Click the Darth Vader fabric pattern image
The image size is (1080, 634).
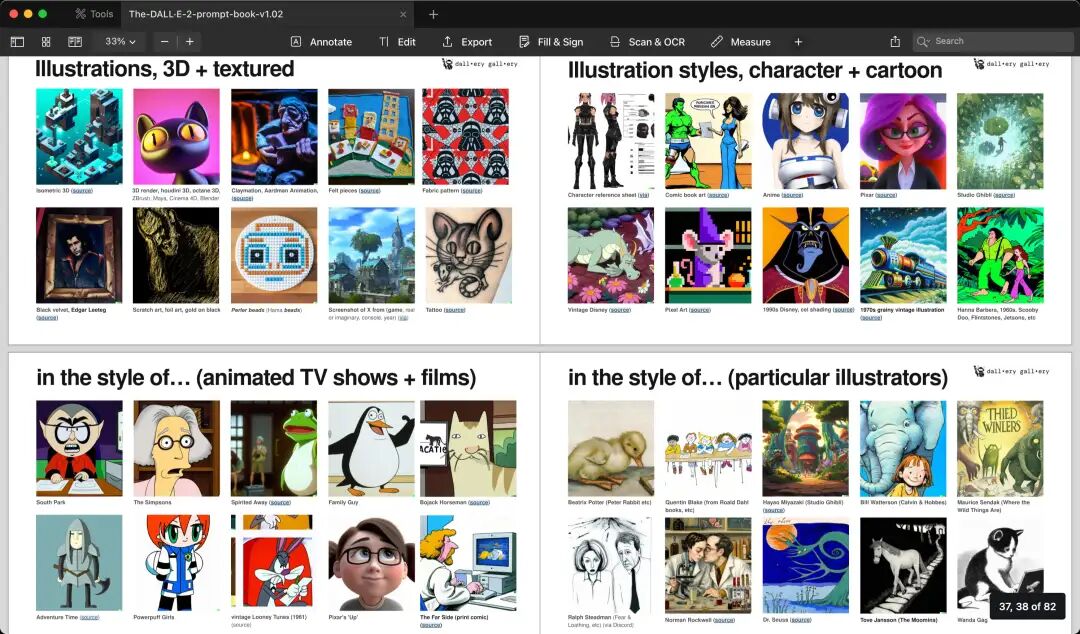(466, 136)
